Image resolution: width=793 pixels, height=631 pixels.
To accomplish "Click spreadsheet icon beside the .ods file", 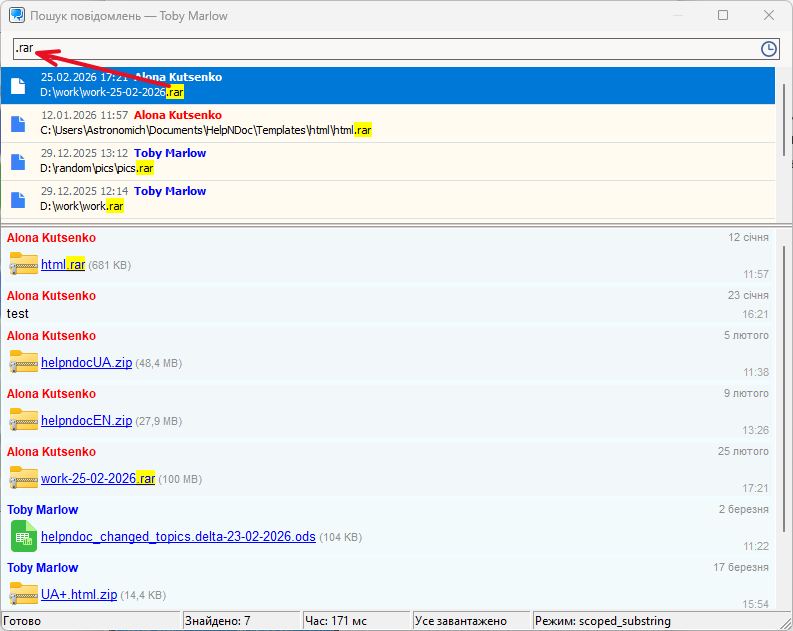I will point(24,536).
